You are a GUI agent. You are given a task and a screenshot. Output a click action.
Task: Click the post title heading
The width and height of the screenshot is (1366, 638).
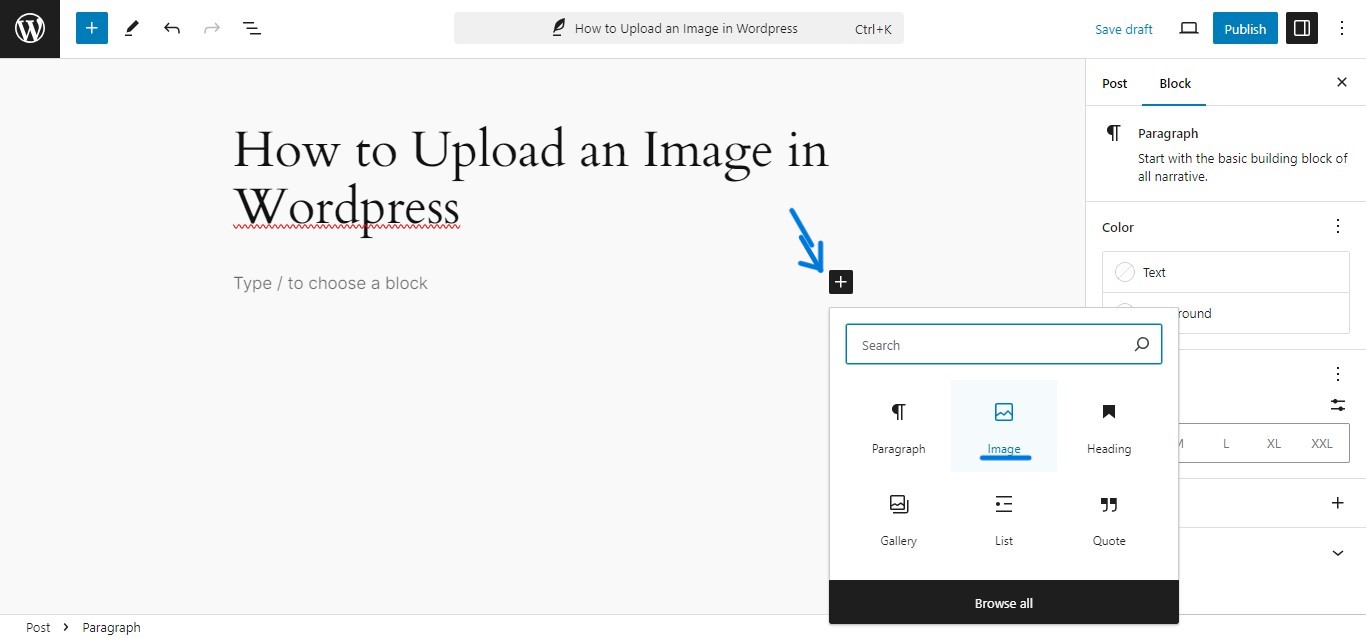[531, 179]
